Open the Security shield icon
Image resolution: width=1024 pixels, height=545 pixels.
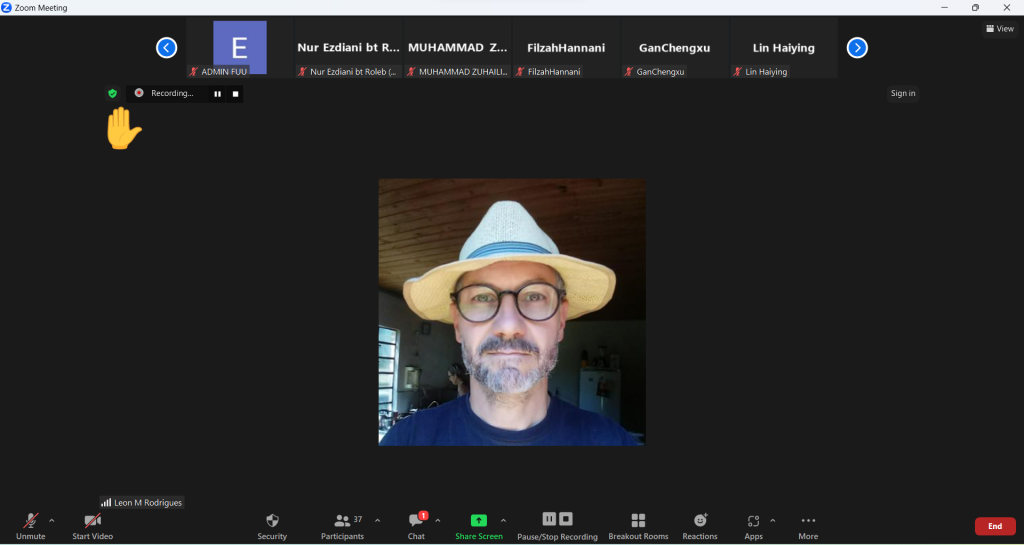(272, 521)
